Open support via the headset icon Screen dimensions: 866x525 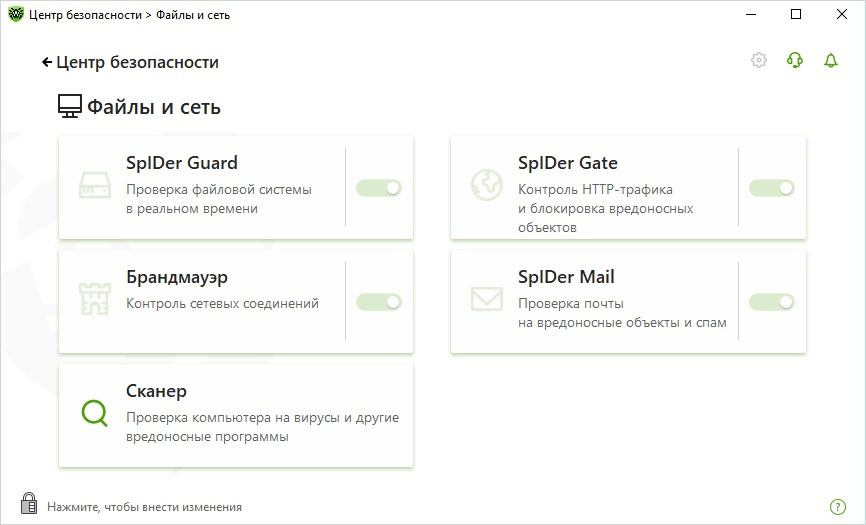tap(795, 61)
